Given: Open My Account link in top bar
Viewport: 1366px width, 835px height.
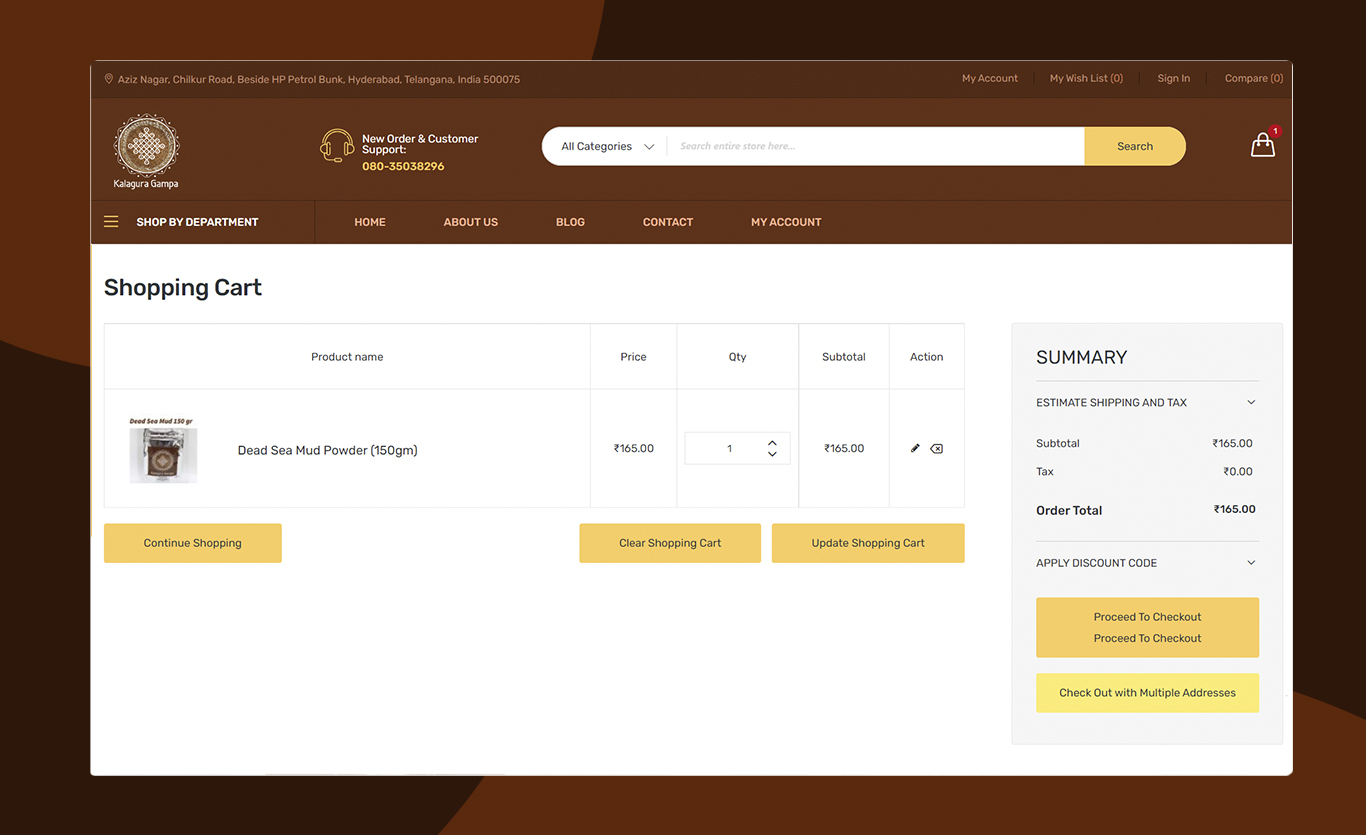Looking at the screenshot, I should 990,78.
